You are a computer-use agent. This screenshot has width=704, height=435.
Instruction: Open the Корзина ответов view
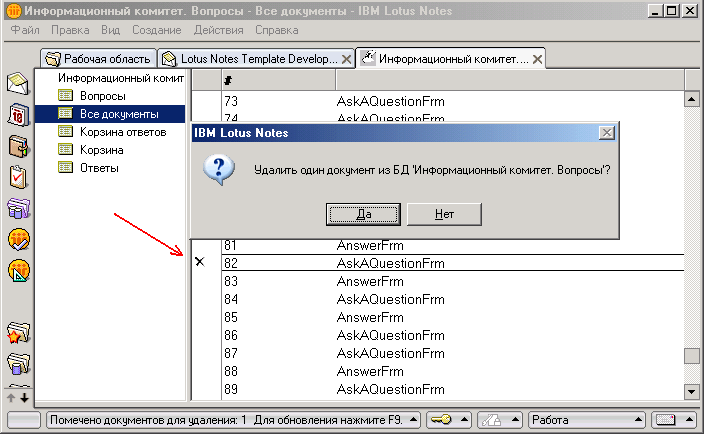123,132
